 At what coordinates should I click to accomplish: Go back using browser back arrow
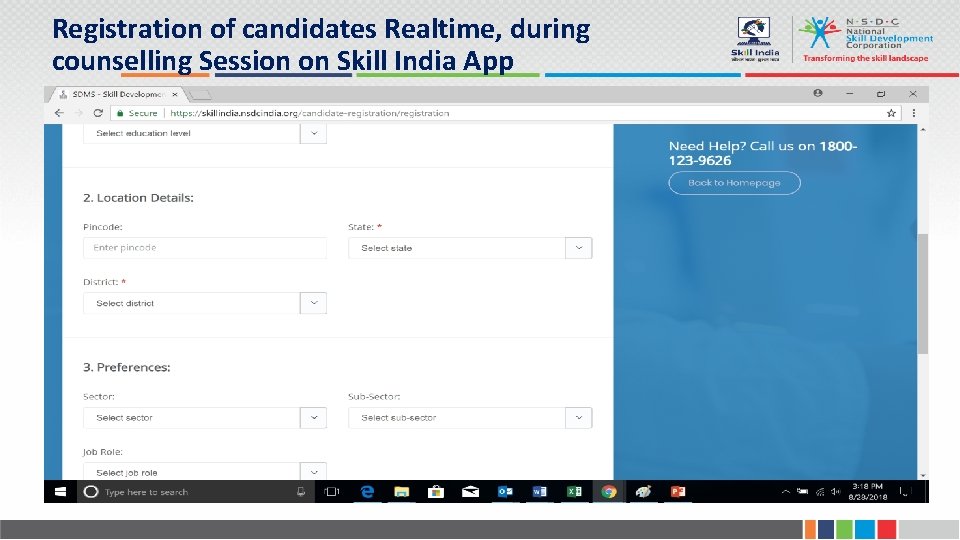coord(59,113)
